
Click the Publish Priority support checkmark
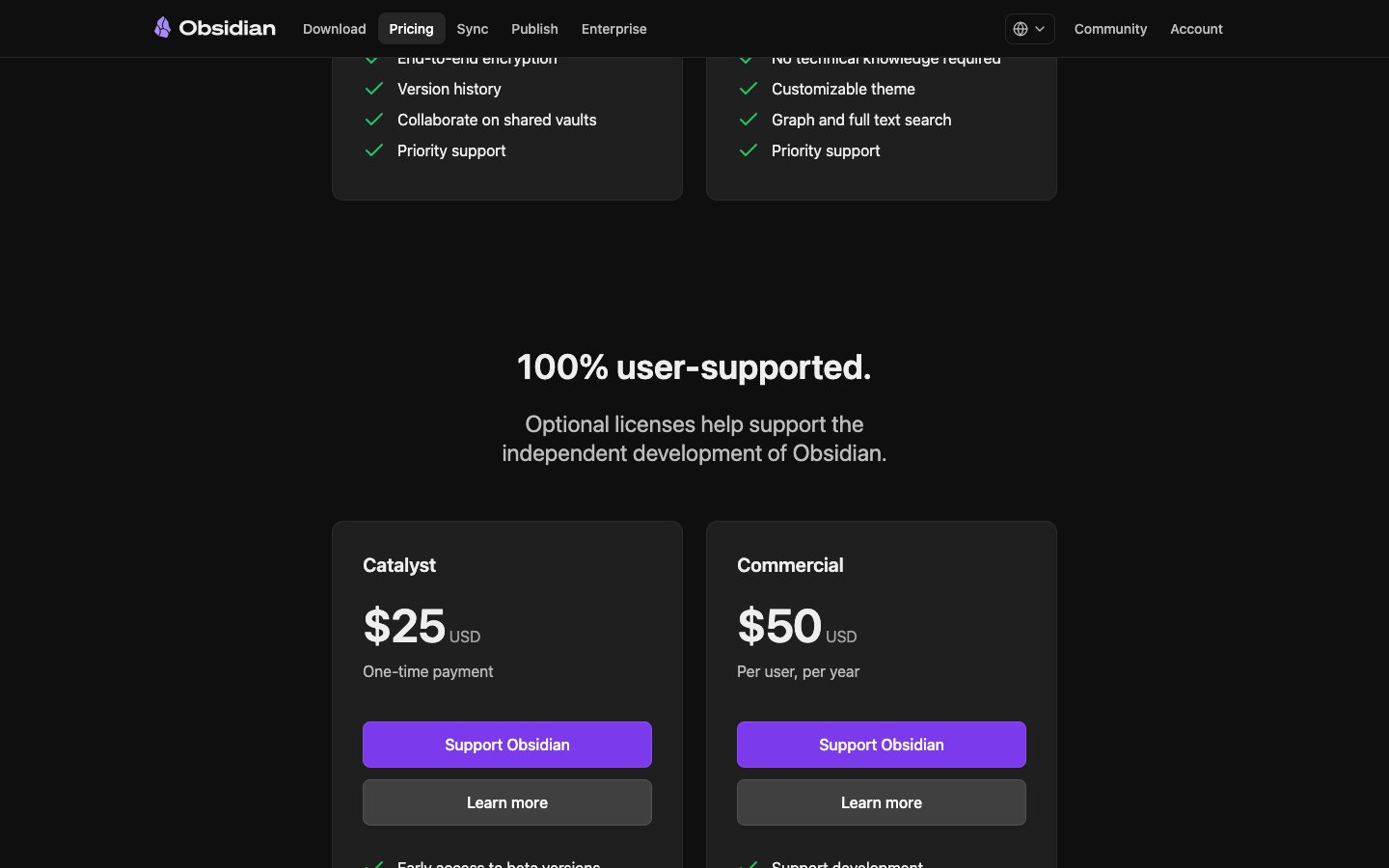pos(749,150)
